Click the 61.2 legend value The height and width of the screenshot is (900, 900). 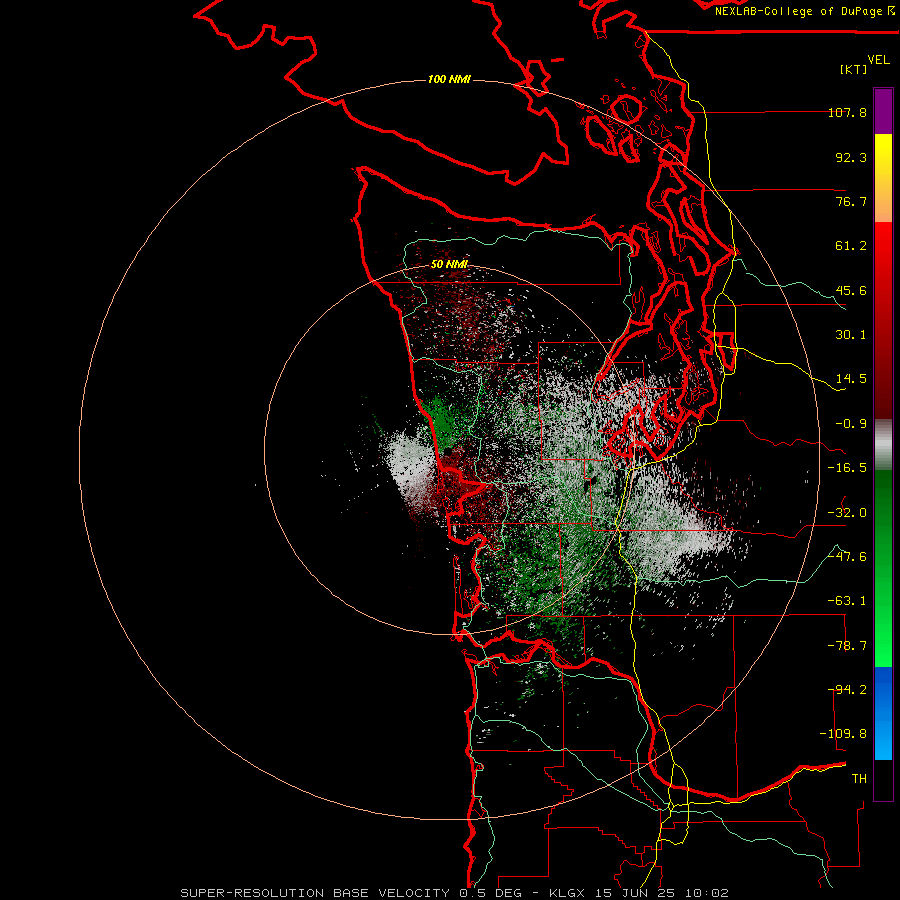coord(851,246)
